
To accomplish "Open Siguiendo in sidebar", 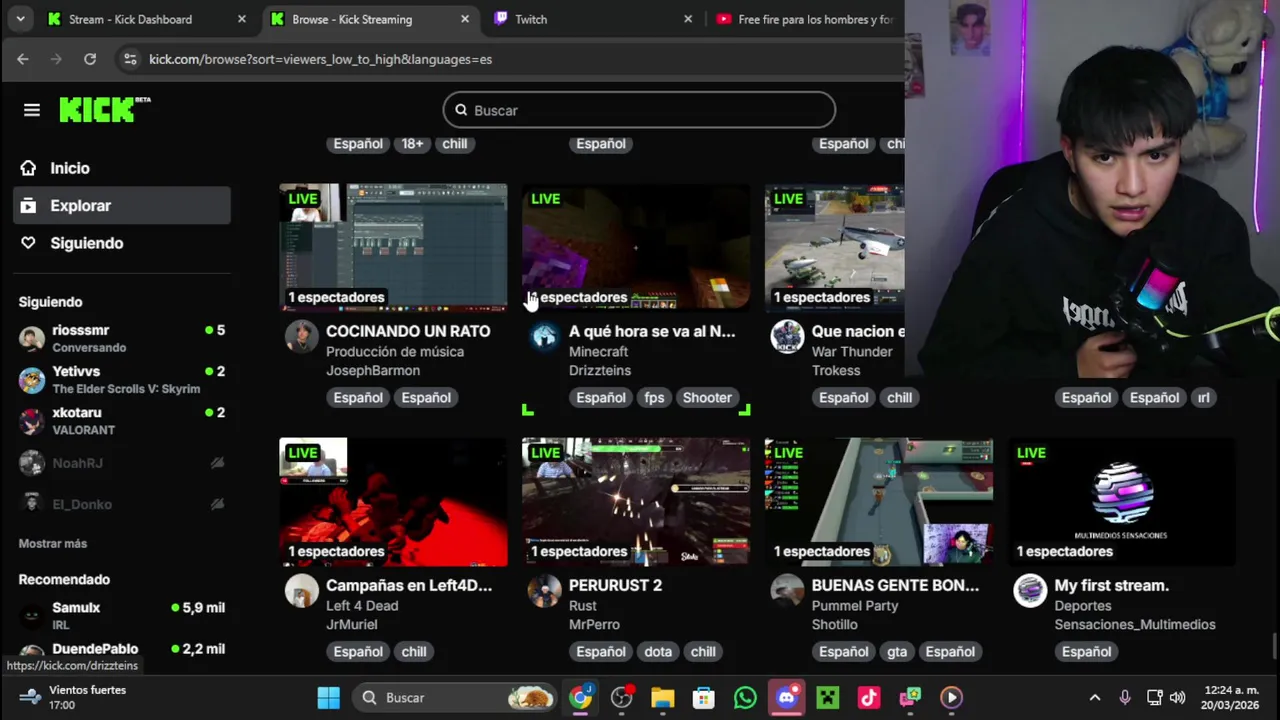I will click(x=122, y=243).
